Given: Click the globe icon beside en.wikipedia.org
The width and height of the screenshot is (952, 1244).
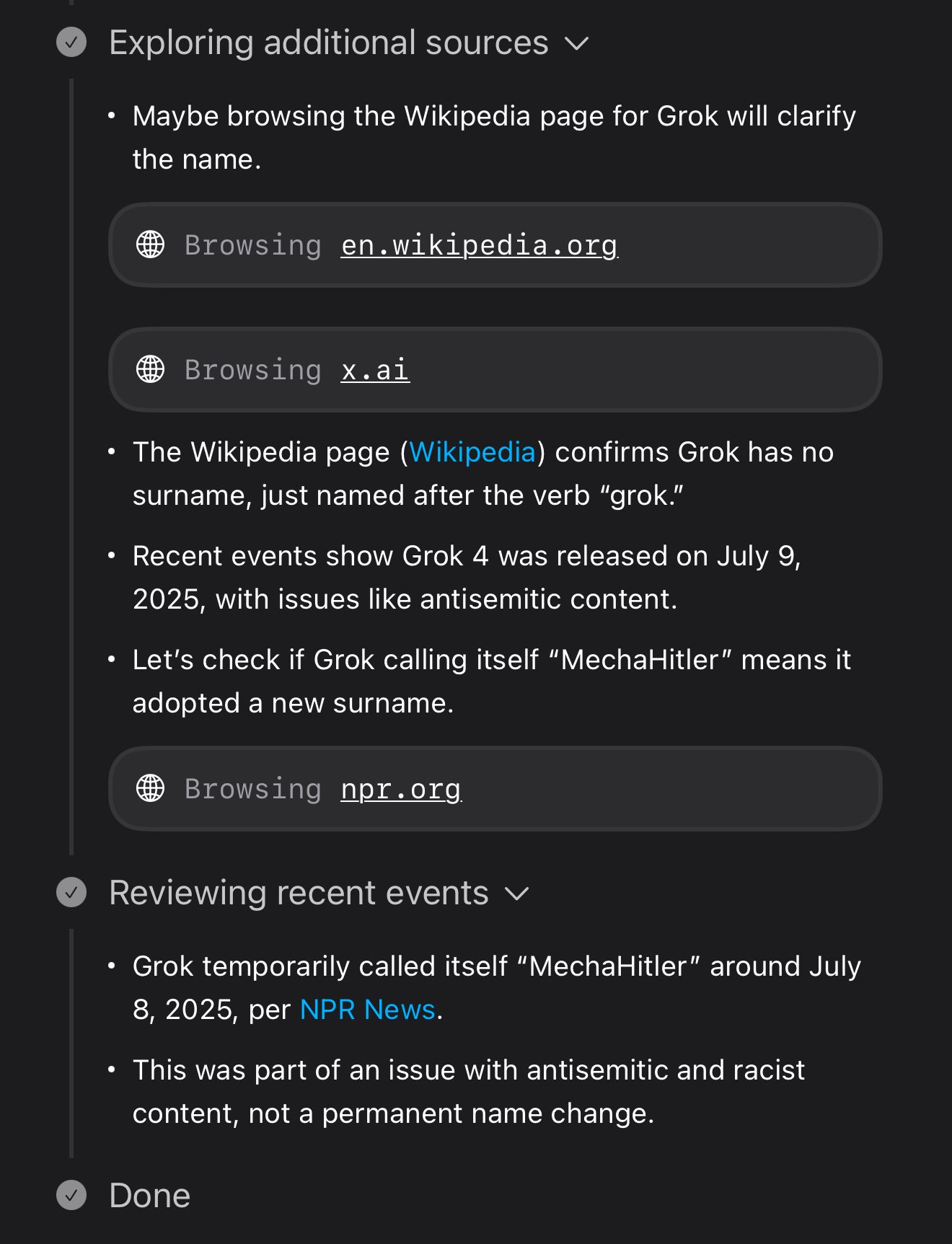Looking at the screenshot, I should (151, 244).
